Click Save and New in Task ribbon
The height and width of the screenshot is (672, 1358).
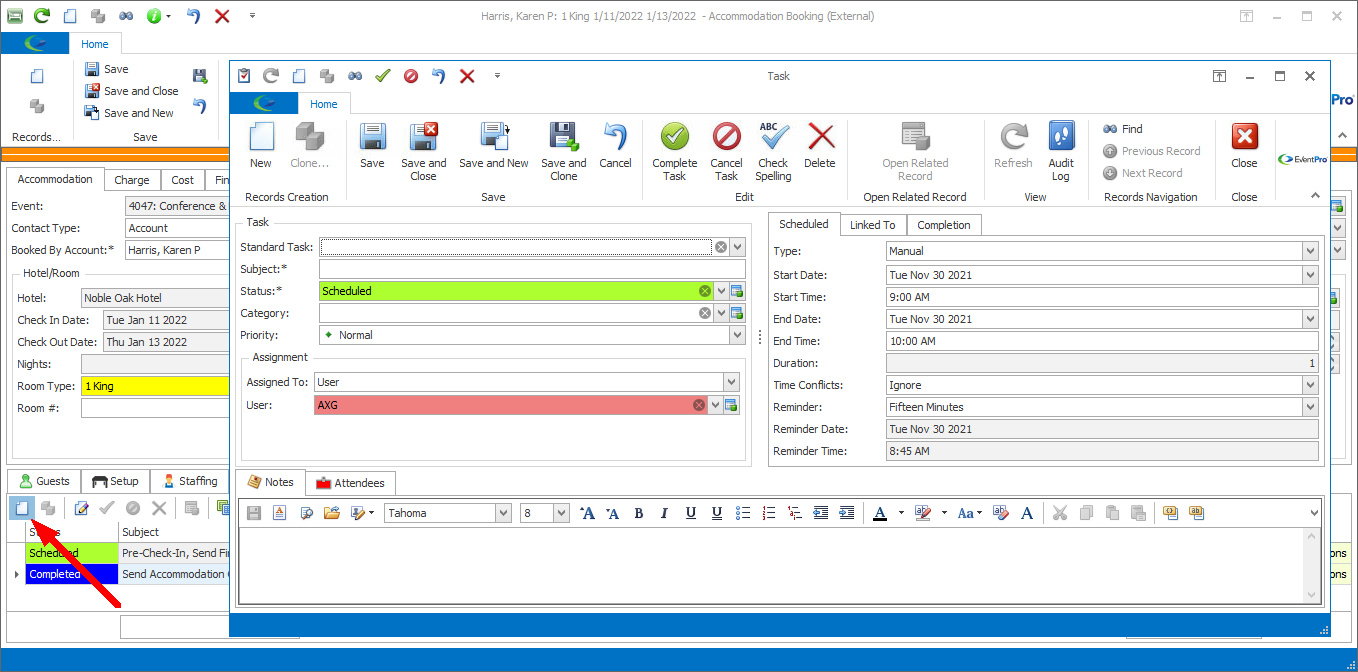(494, 144)
